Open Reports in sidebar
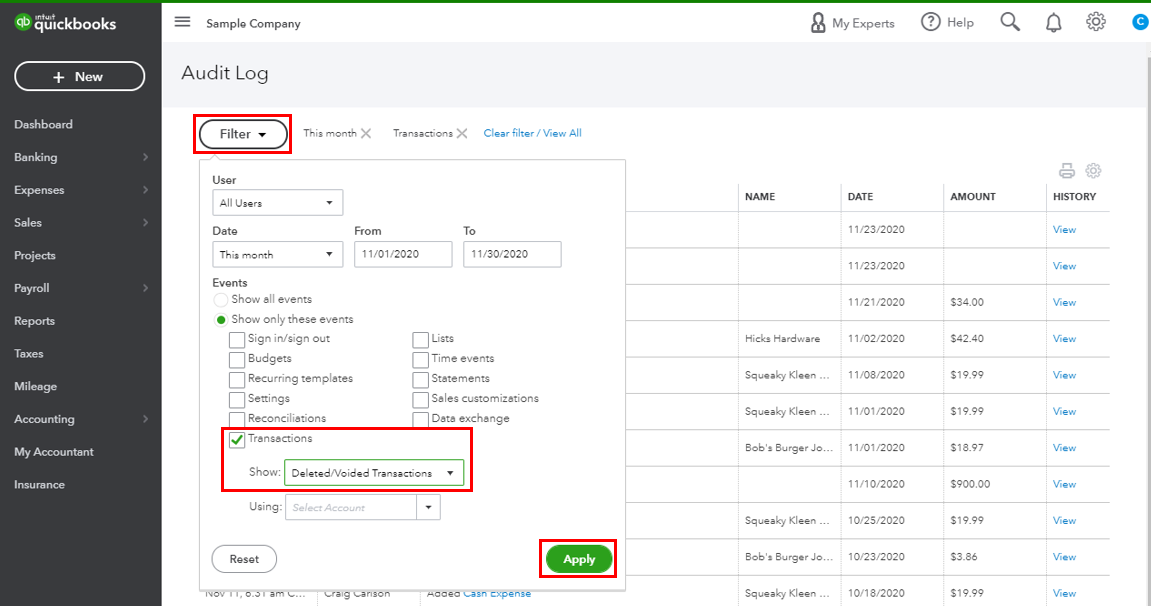The height and width of the screenshot is (606, 1151). point(35,321)
